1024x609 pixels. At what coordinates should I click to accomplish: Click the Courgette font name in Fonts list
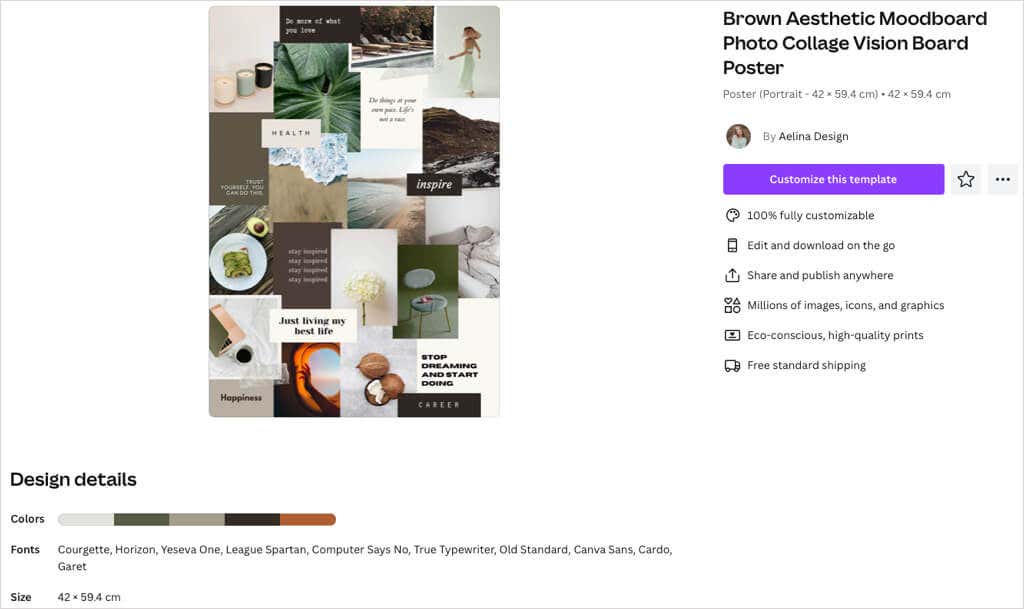(83, 549)
